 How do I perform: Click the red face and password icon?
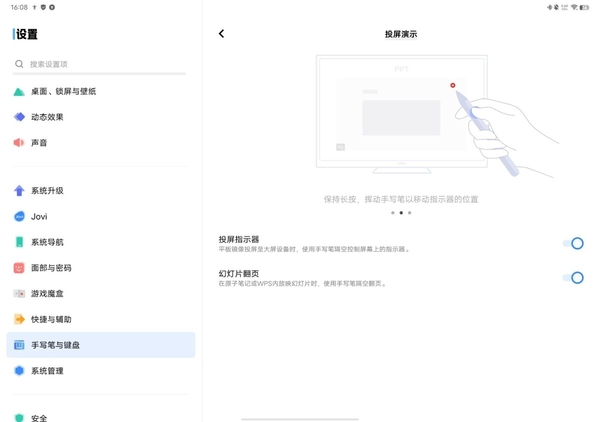(x=19, y=268)
